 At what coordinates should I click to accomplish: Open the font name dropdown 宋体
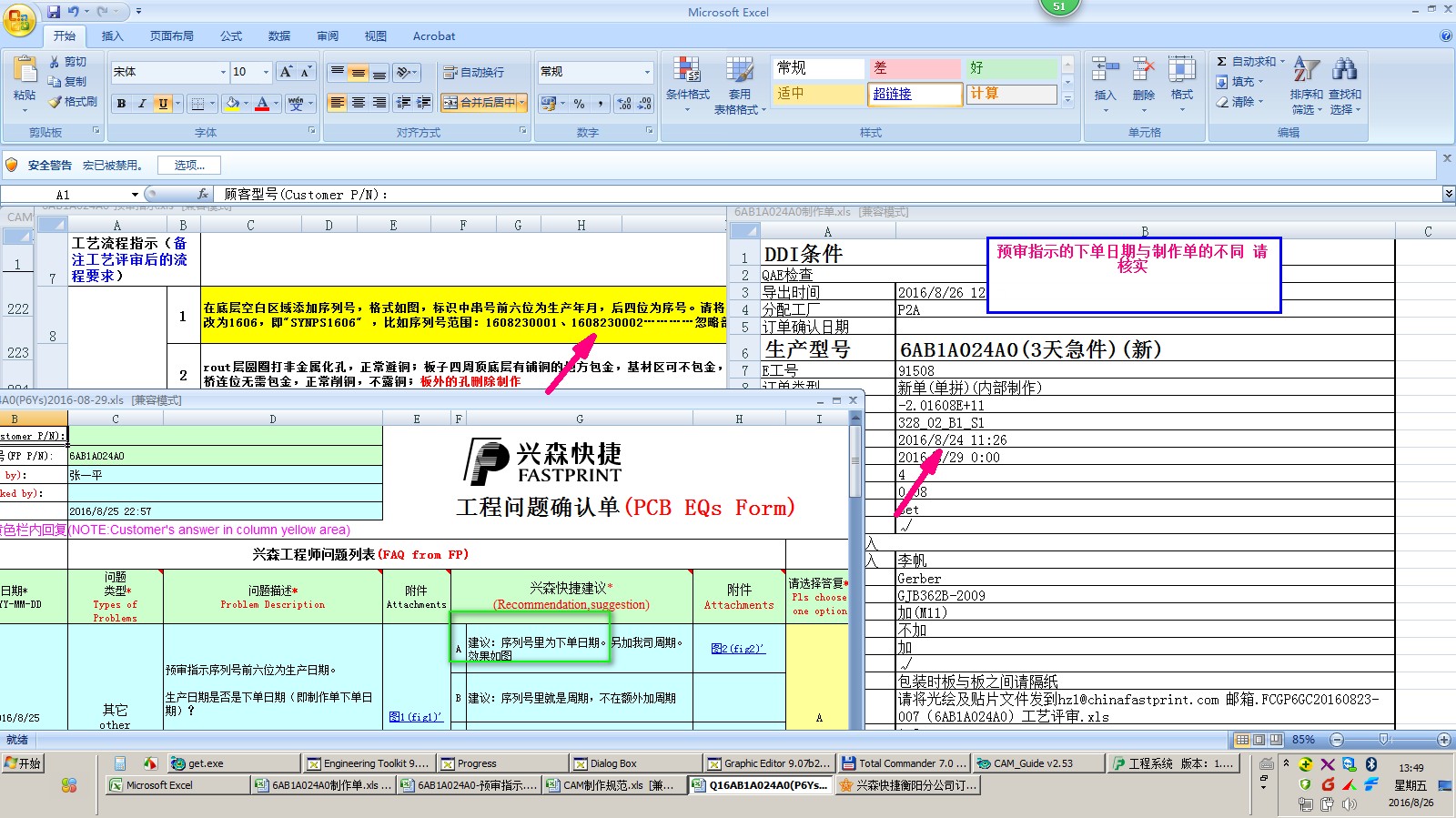point(223,72)
